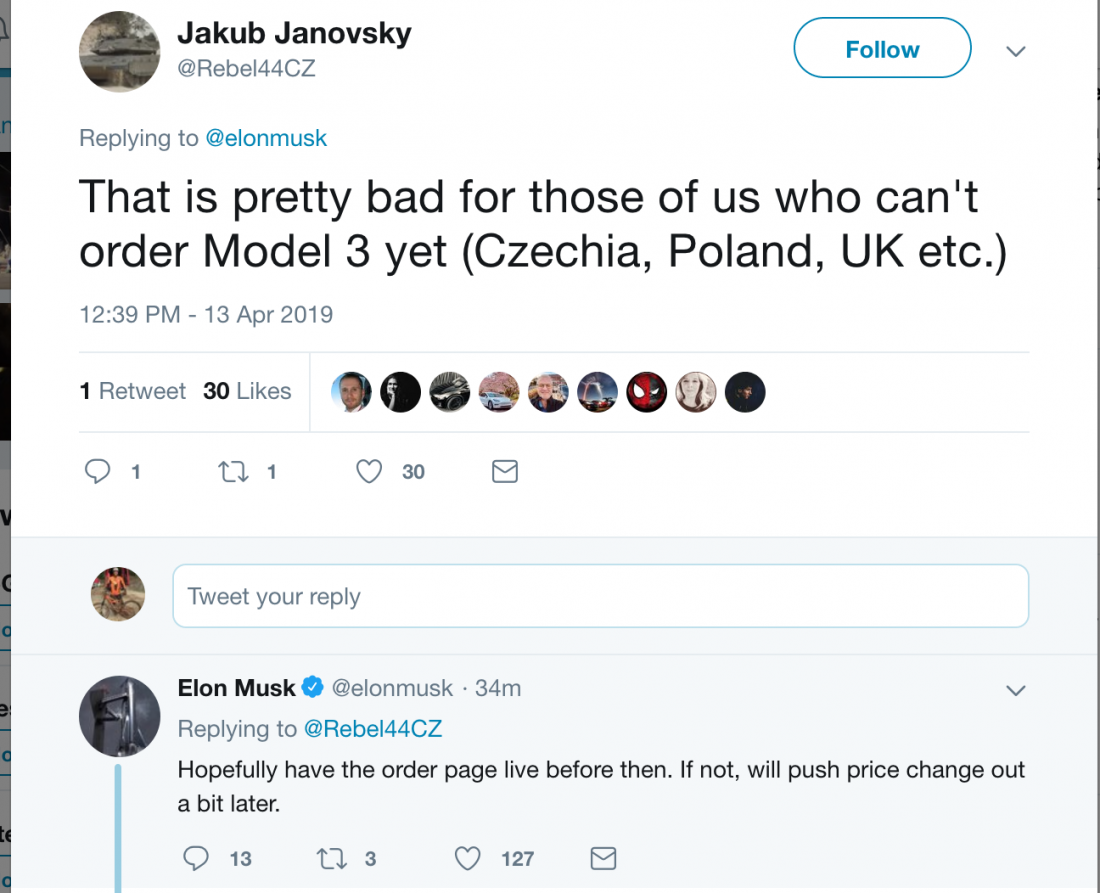The height and width of the screenshot is (893, 1100).
Task: Reply to Elon Musk's tweet
Action: point(198,858)
